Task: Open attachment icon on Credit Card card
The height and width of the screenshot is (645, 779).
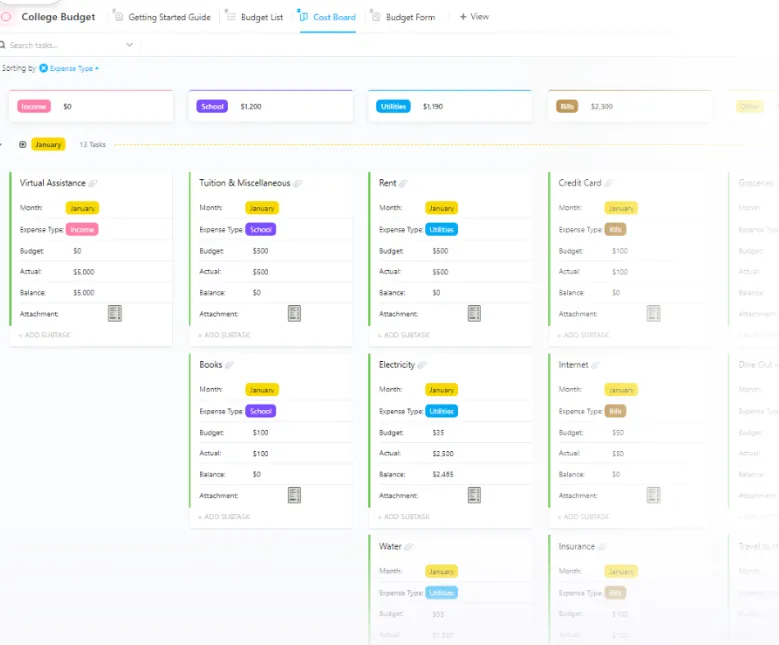Action: (654, 314)
